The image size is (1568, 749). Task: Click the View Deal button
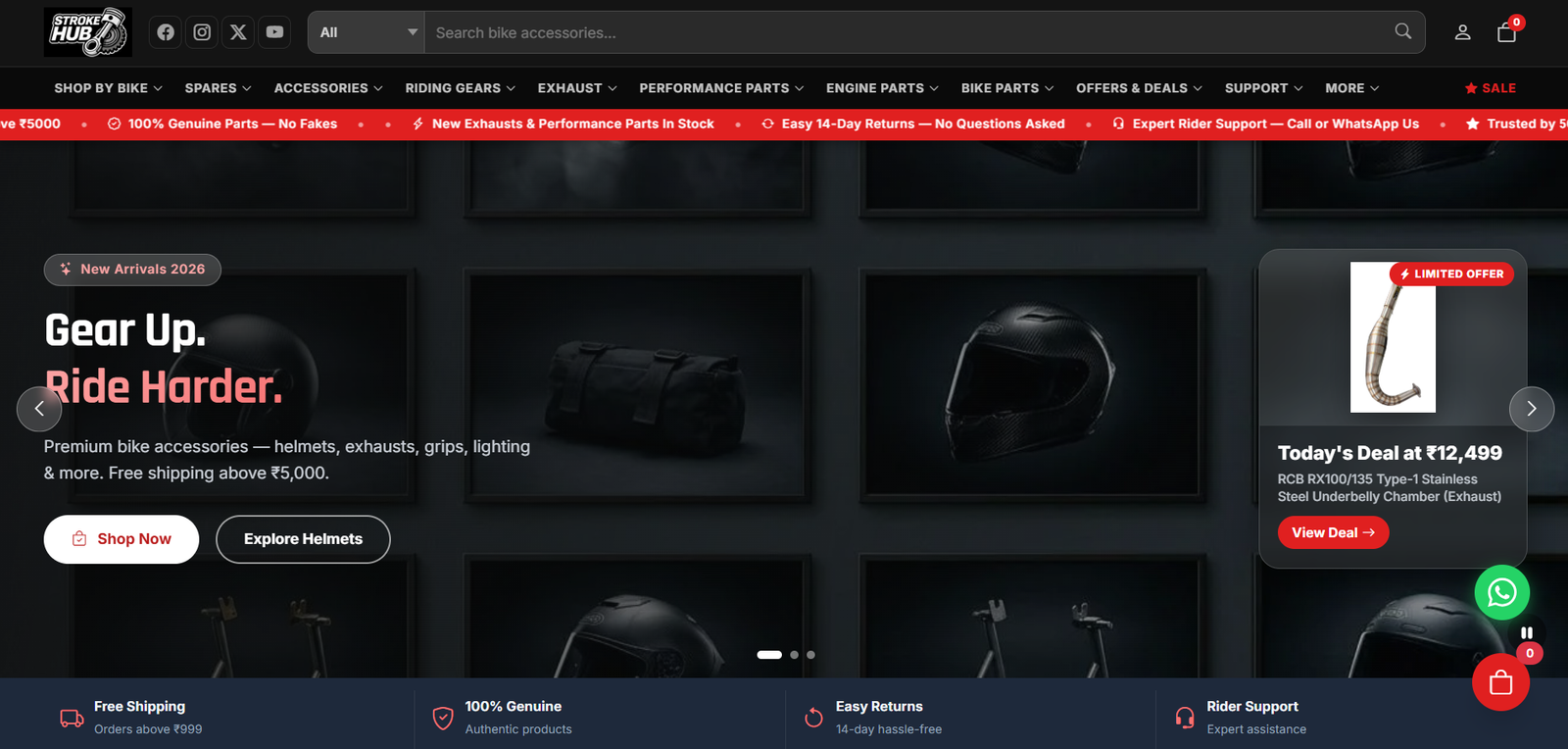(1333, 532)
